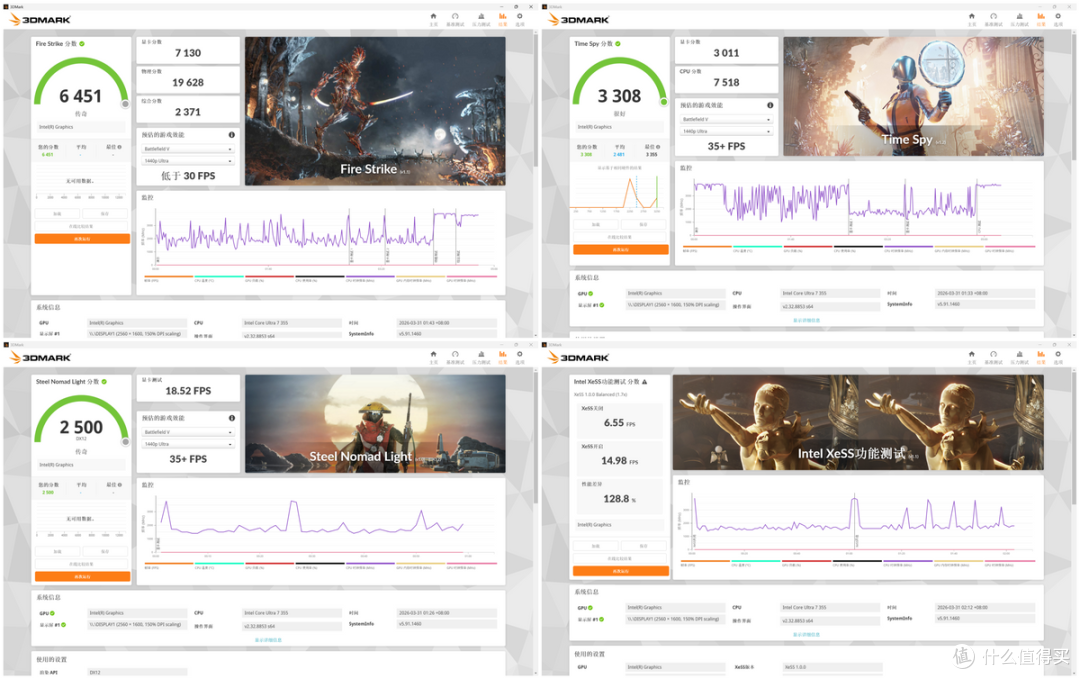Image resolution: width=1080 pixels, height=679 pixels.
Task: Click Time Spy hero image
Action: [x=913, y=96]
